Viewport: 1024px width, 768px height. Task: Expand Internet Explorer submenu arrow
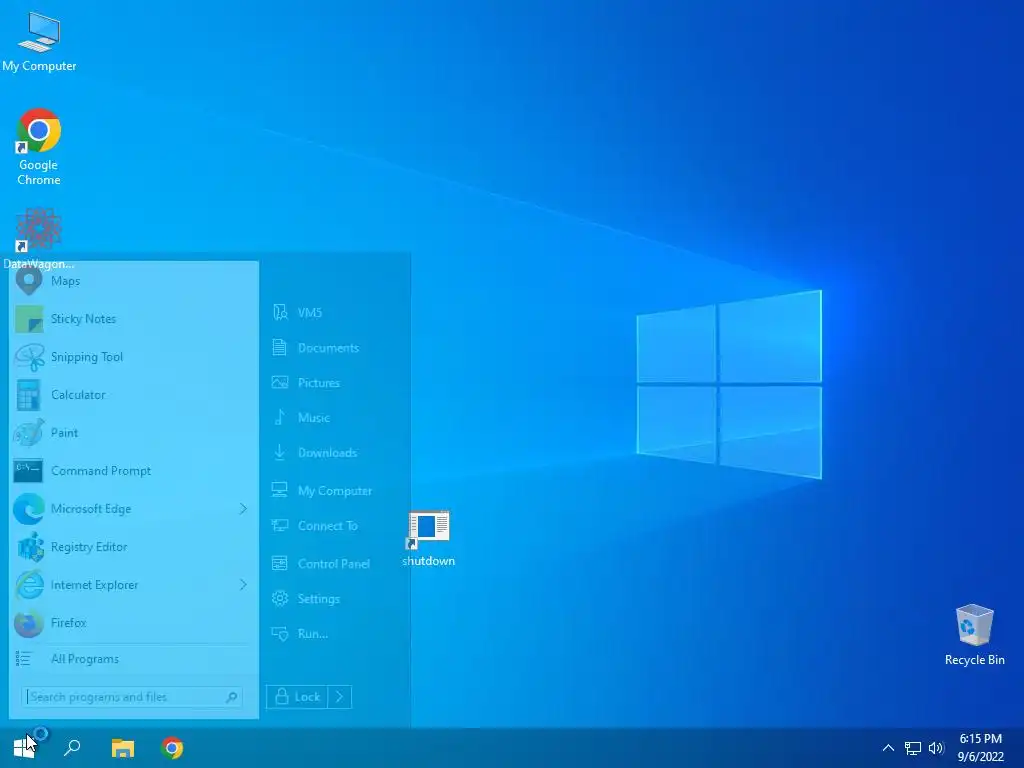243,584
